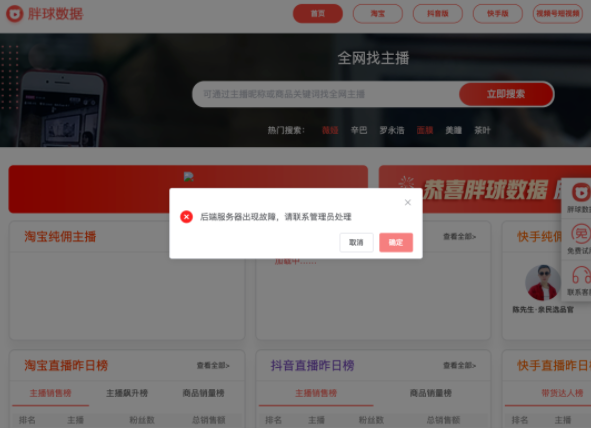Click 取消 in the error dialog

tap(356, 242)
